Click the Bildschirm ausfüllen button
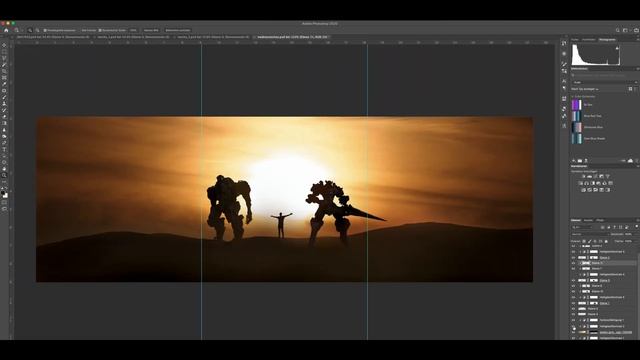640x360 pixels. coord(178,30)
